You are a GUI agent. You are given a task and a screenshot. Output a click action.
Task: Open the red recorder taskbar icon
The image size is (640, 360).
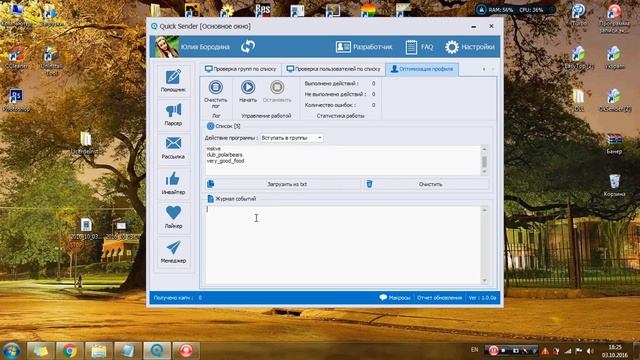(x=186, y=351)
